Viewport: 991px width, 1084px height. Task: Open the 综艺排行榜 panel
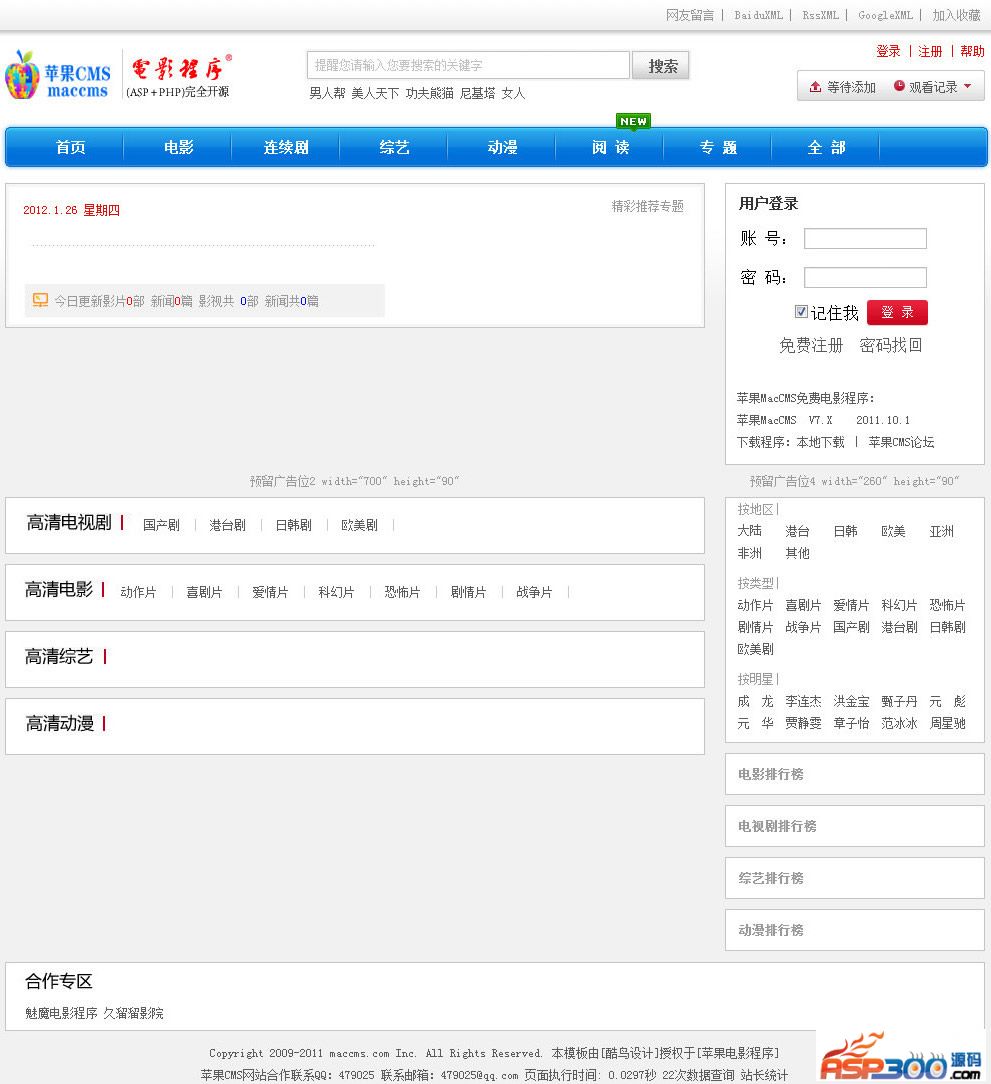(855, 878)
